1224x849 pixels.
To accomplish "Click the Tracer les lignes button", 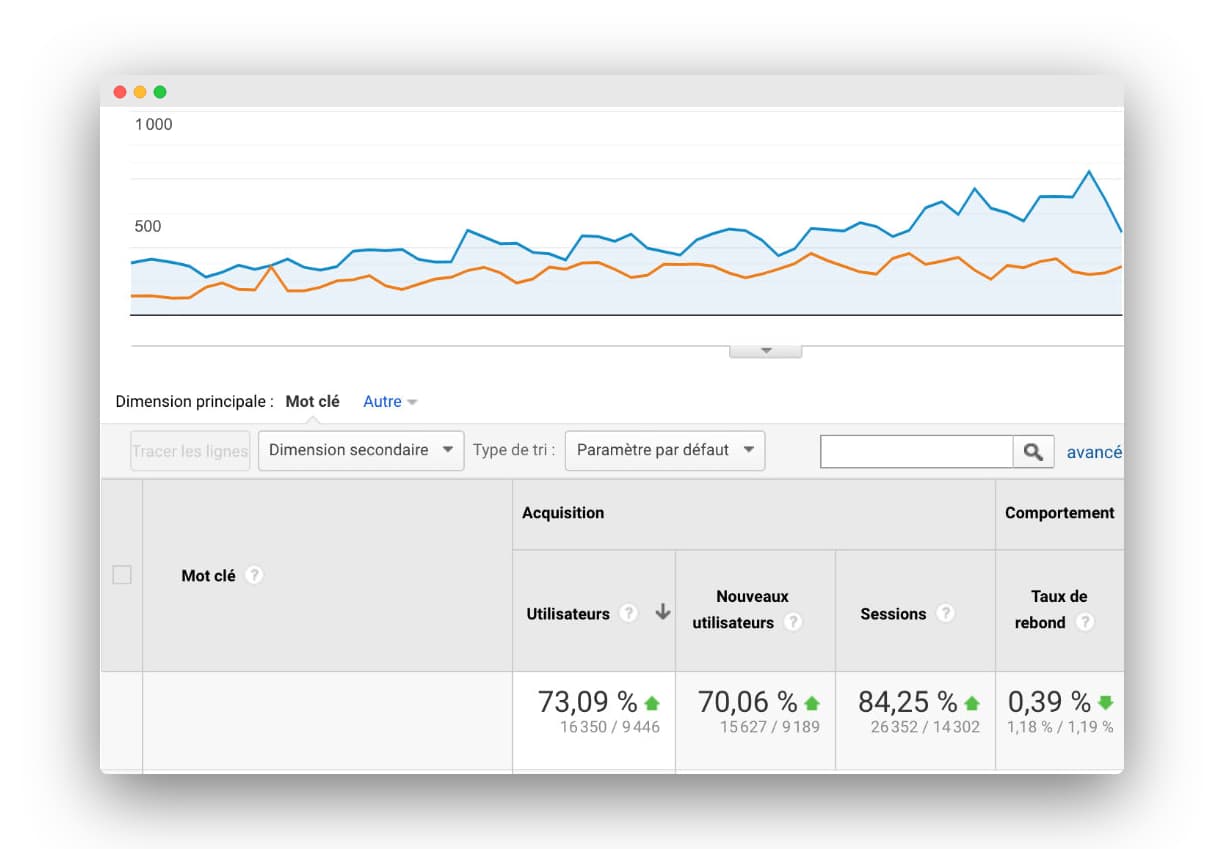I will [190, 451].
